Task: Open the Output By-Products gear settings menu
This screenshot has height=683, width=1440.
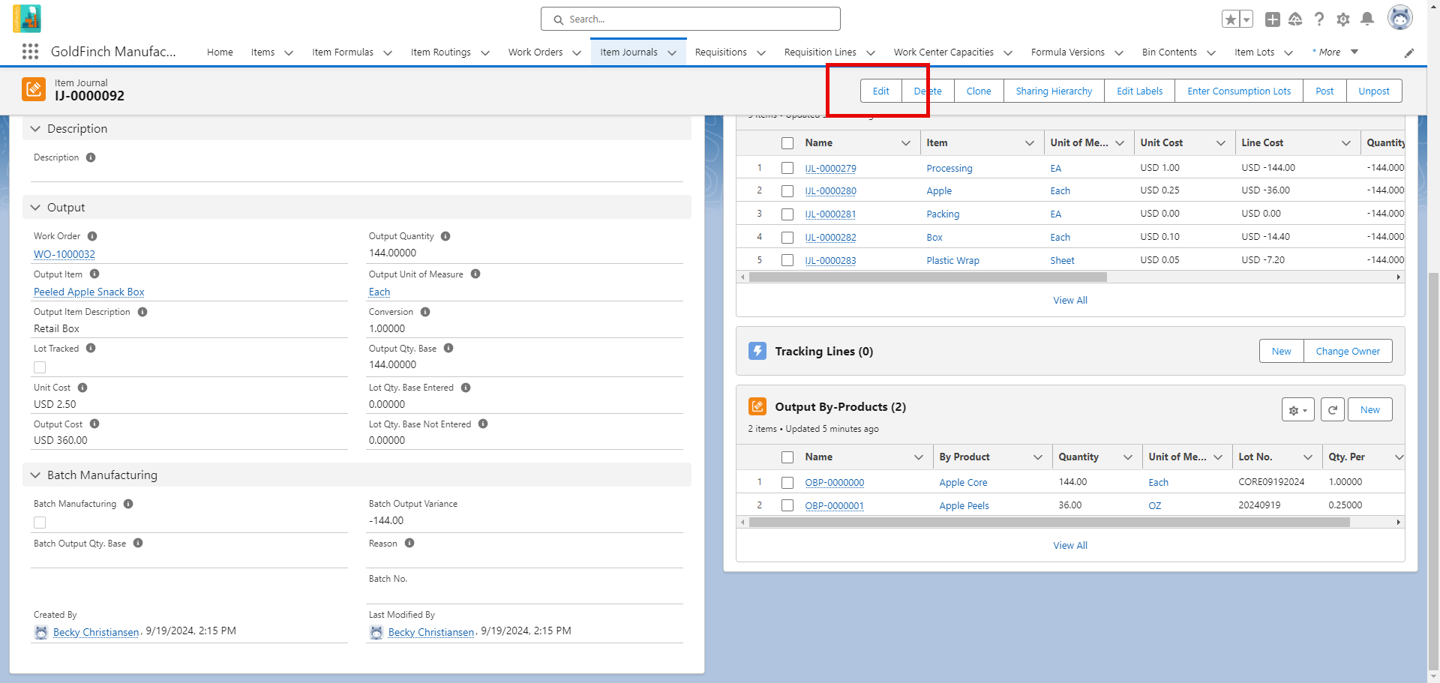Action: 1298,410
